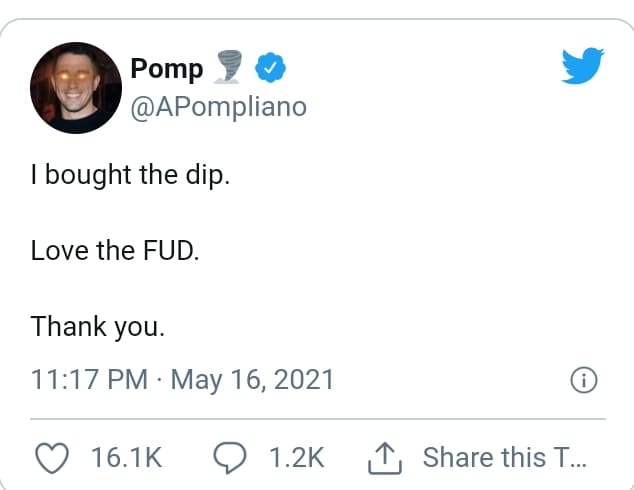Click the Twitter bird logo
Viewport: 634px width, 490px height.
[583, 65]
